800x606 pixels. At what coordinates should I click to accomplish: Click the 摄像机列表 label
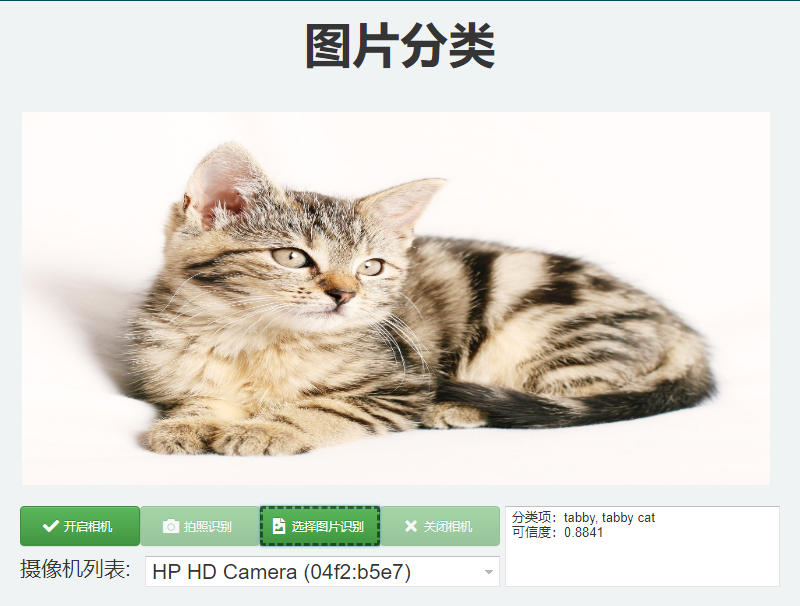click(x=75, y=569)
